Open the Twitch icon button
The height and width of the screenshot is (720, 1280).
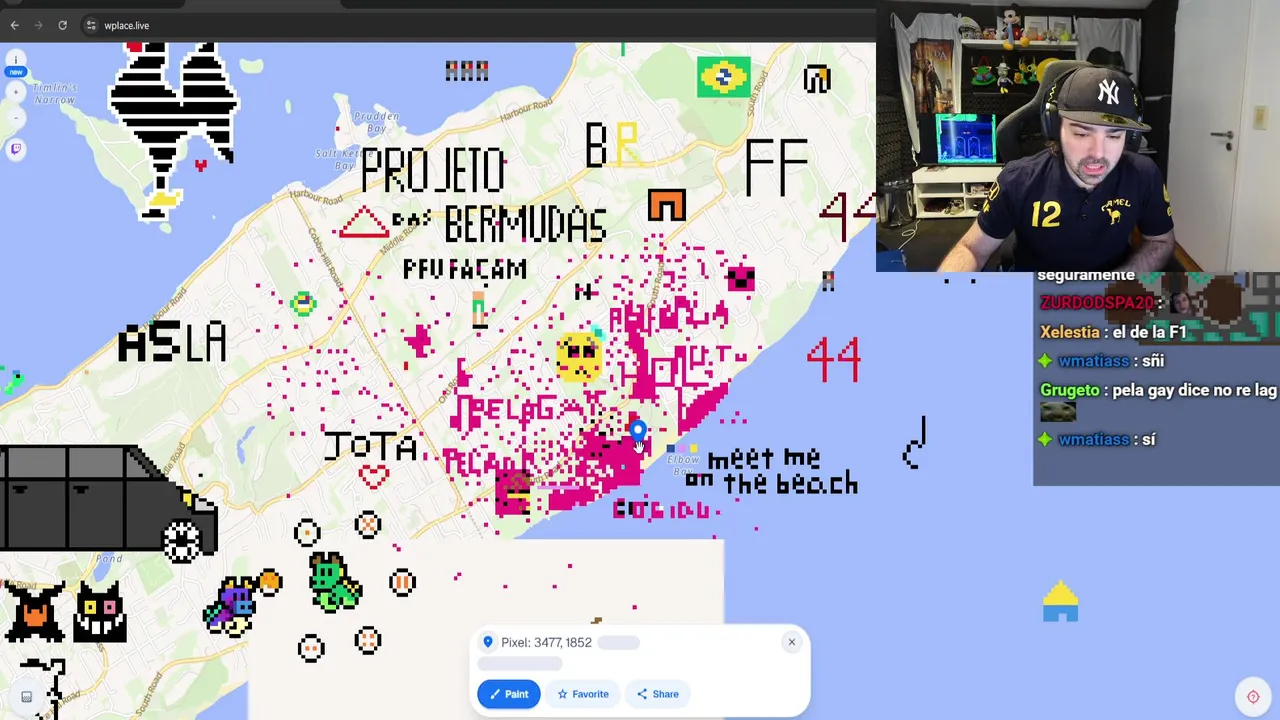(16, 149)
